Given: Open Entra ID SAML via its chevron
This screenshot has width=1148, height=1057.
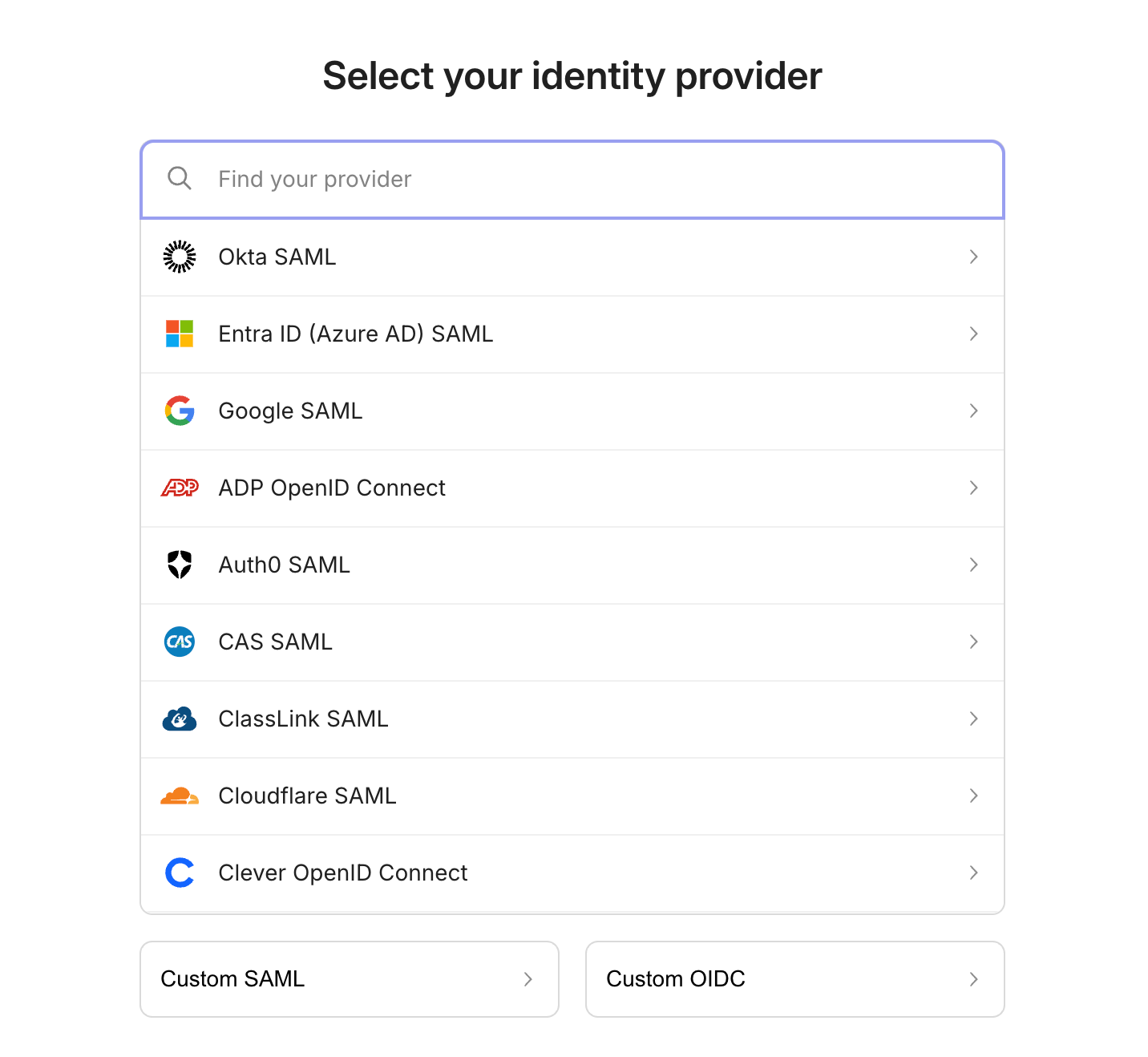Looking at the screenshot, I should [x=974, y=334].
